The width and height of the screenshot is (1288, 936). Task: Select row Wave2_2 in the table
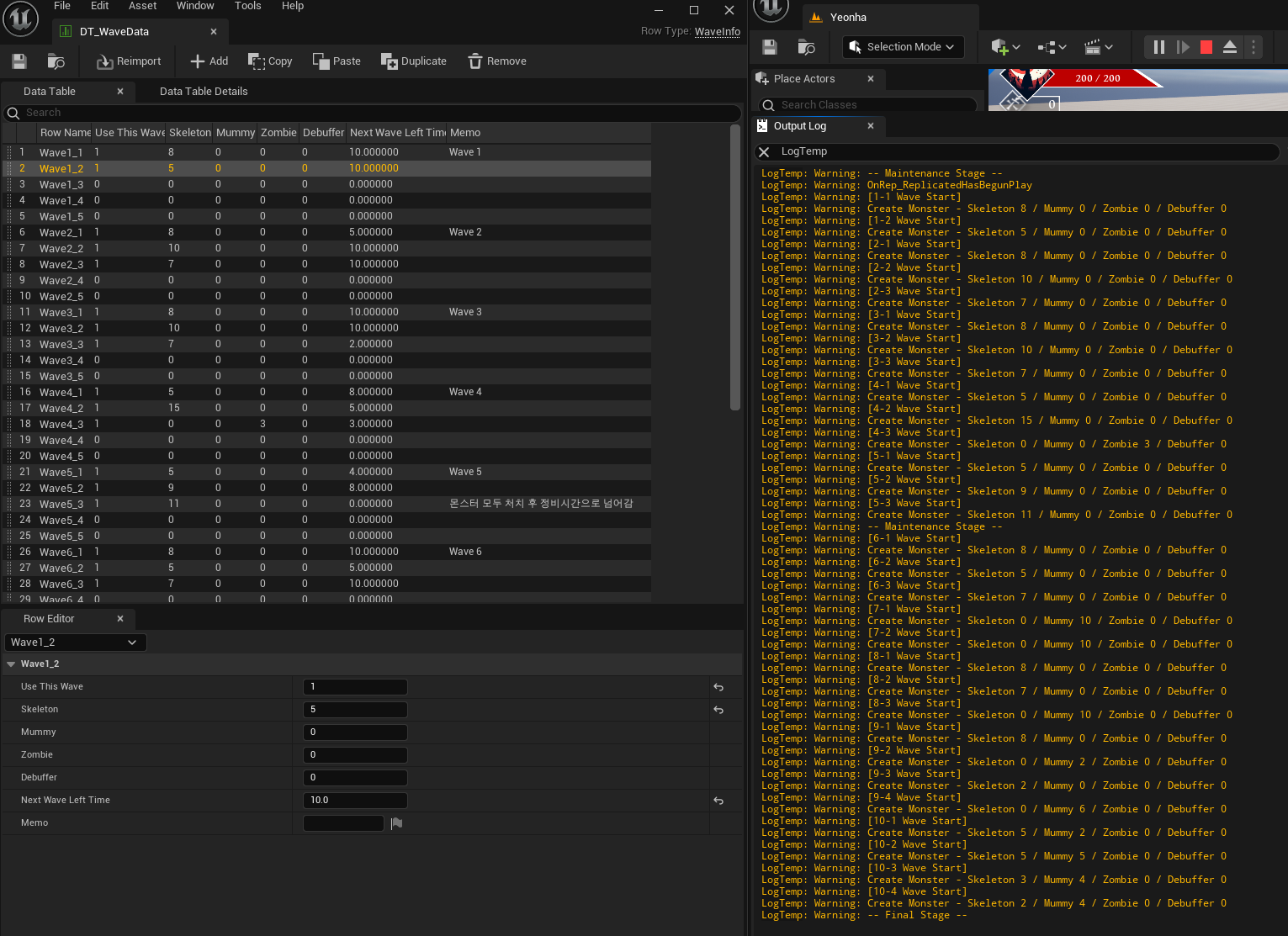pyautogui.click(x=326, y=248)
